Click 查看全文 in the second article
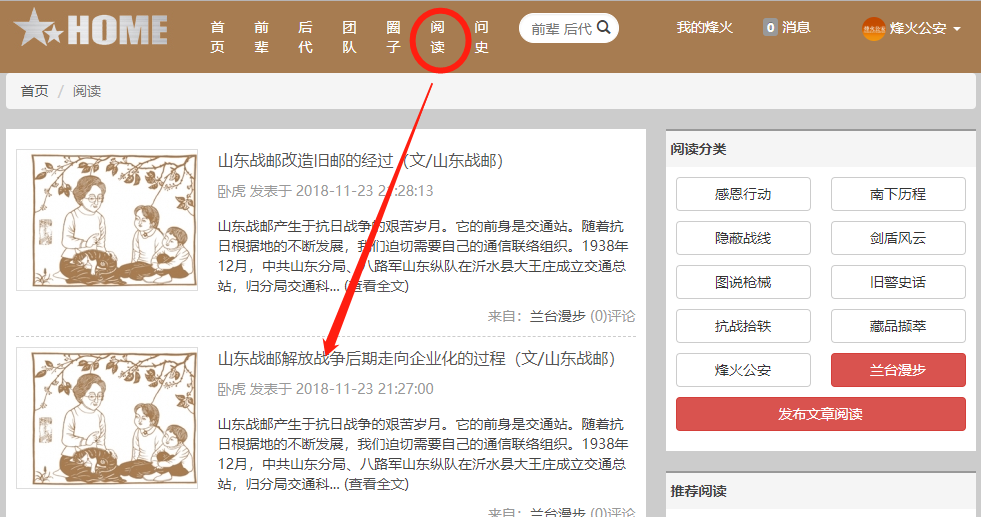Viewport: 981px width, 517px height. 376,484
